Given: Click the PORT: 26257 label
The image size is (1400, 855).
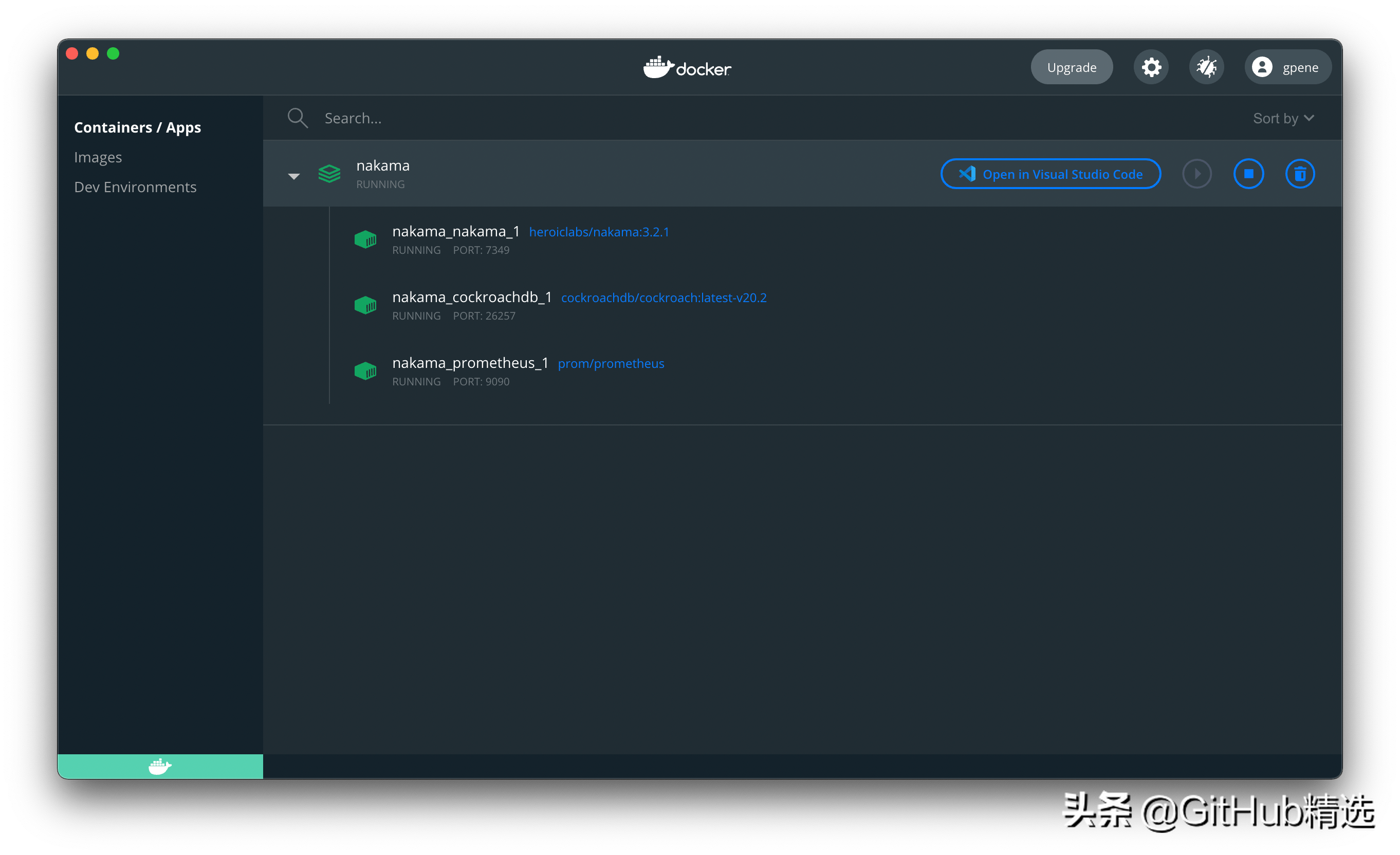Looking at the screenshot, I should click(484, 316).
